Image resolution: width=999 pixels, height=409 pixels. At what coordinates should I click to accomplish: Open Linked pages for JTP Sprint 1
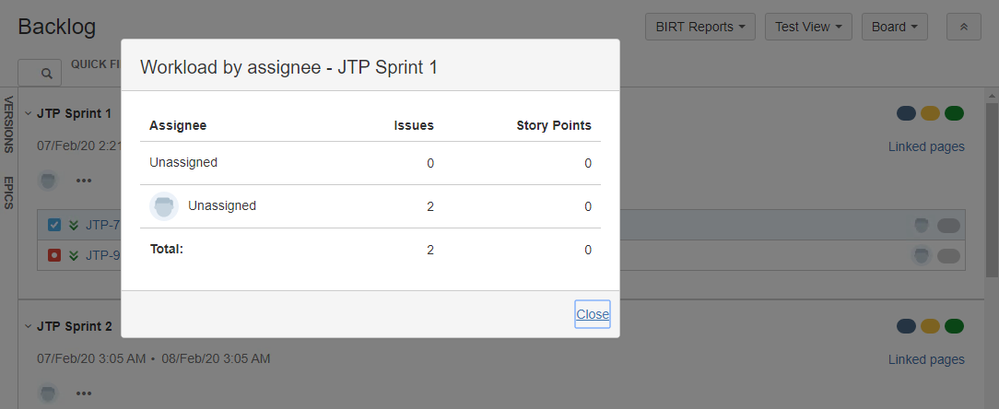pos(926,147)
